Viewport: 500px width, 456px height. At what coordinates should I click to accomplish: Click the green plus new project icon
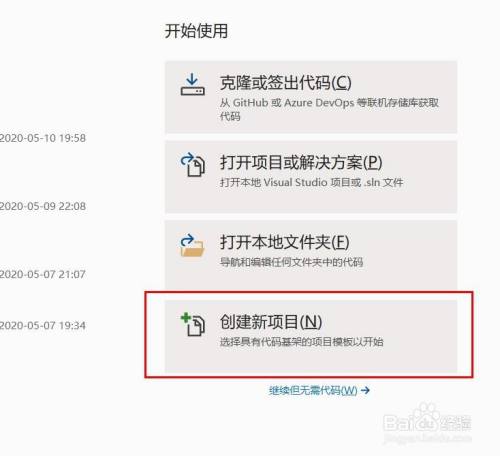click(193, 324)
